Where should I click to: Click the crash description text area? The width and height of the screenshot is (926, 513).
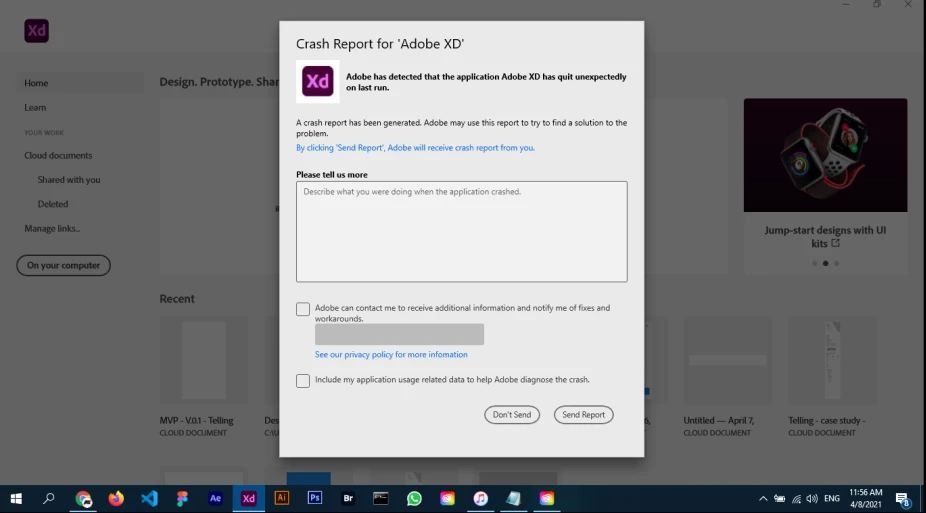click(462, 231)
